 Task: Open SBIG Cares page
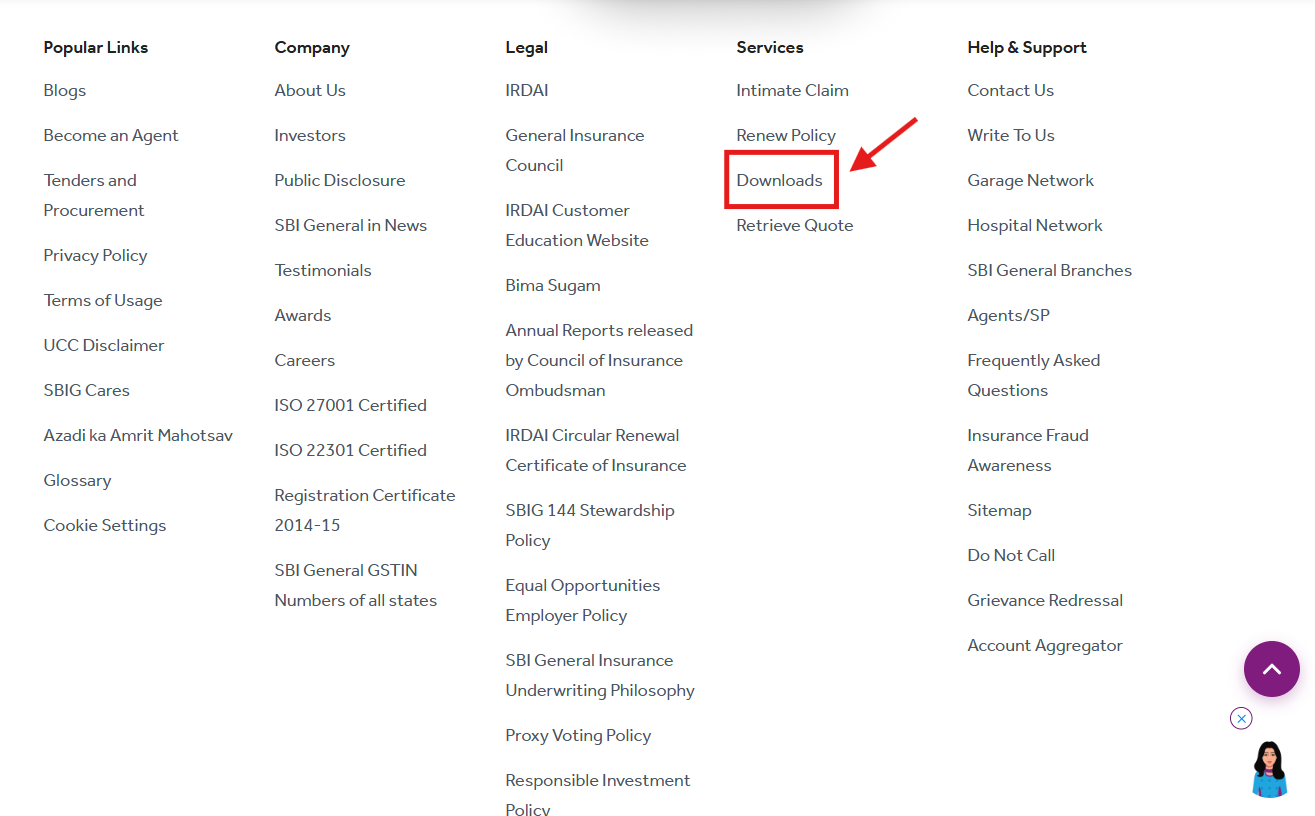pyautogui.click(x=87, y=390)
